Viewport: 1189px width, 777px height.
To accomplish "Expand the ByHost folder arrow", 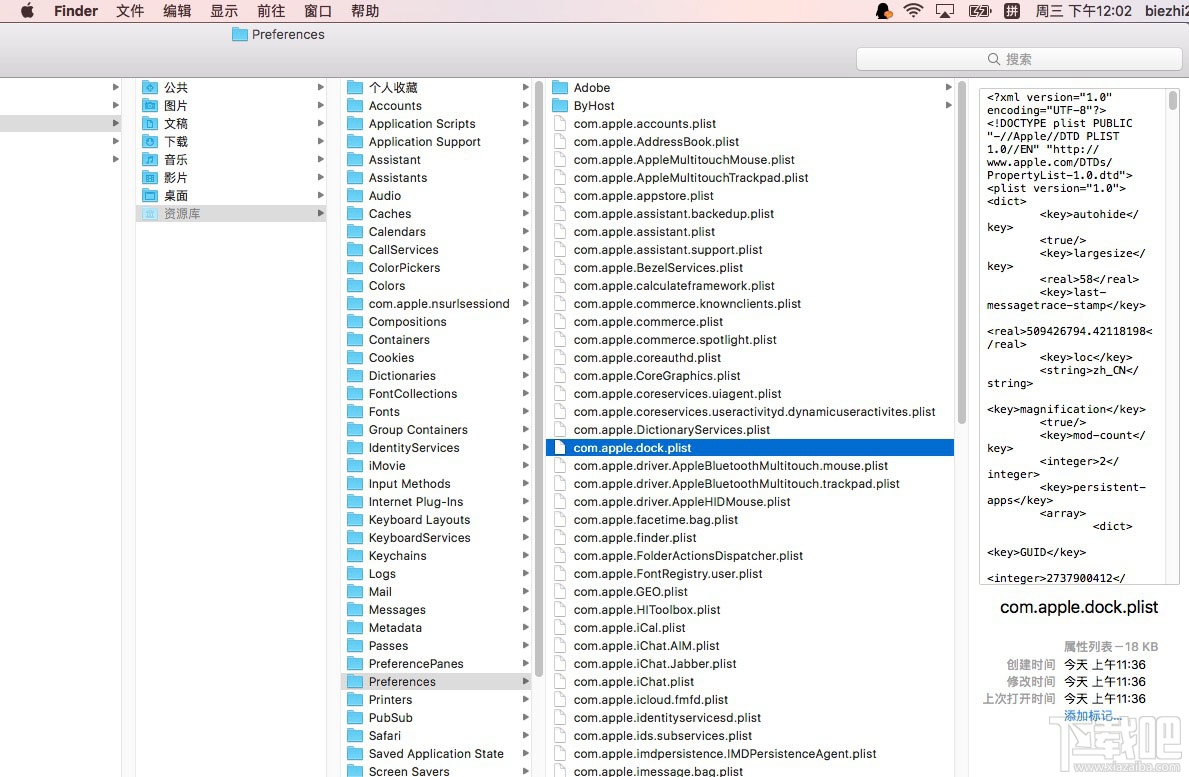I will [x=948, y=105].
